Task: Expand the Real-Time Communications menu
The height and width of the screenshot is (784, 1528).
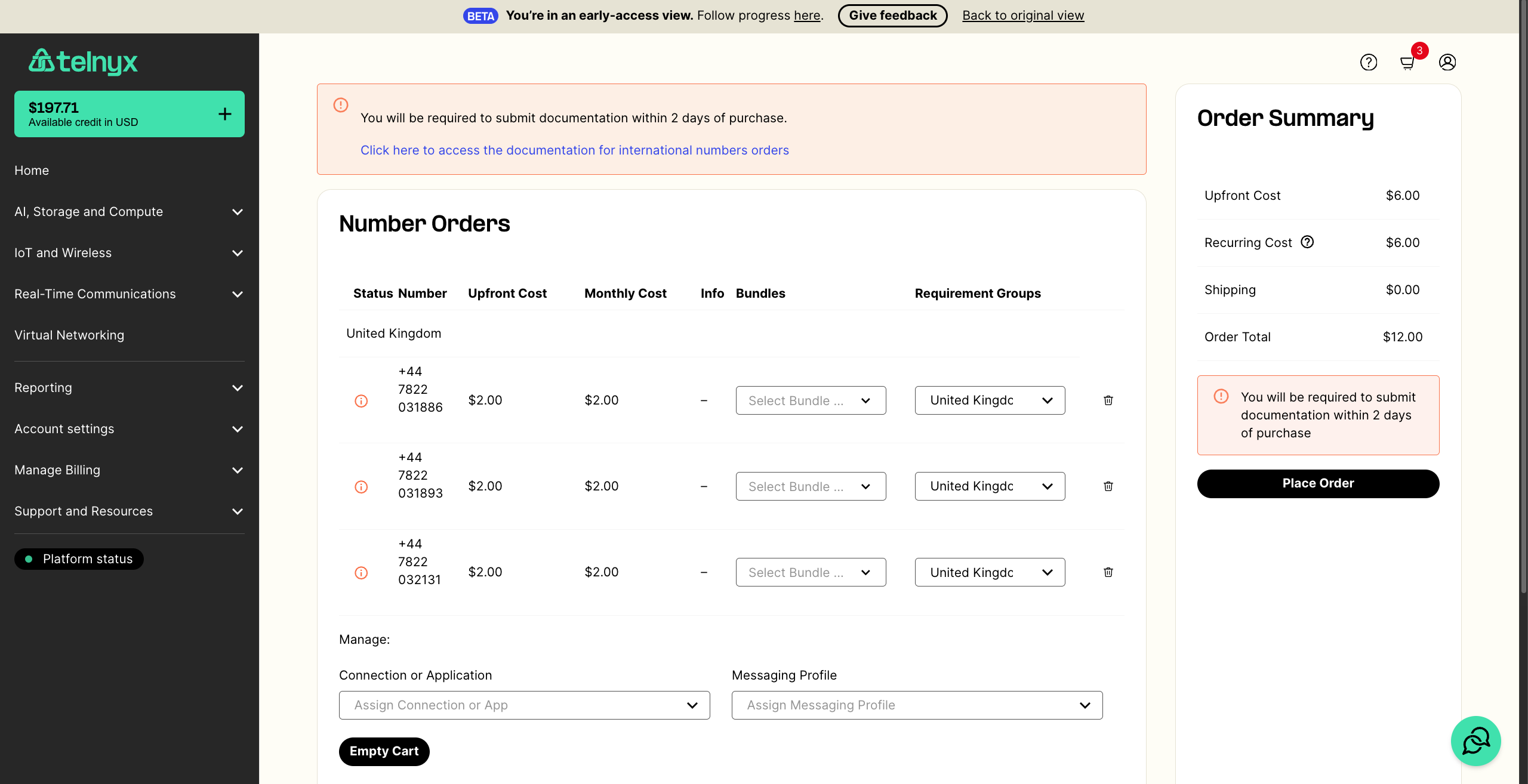Action: click(x=130, y=294)
